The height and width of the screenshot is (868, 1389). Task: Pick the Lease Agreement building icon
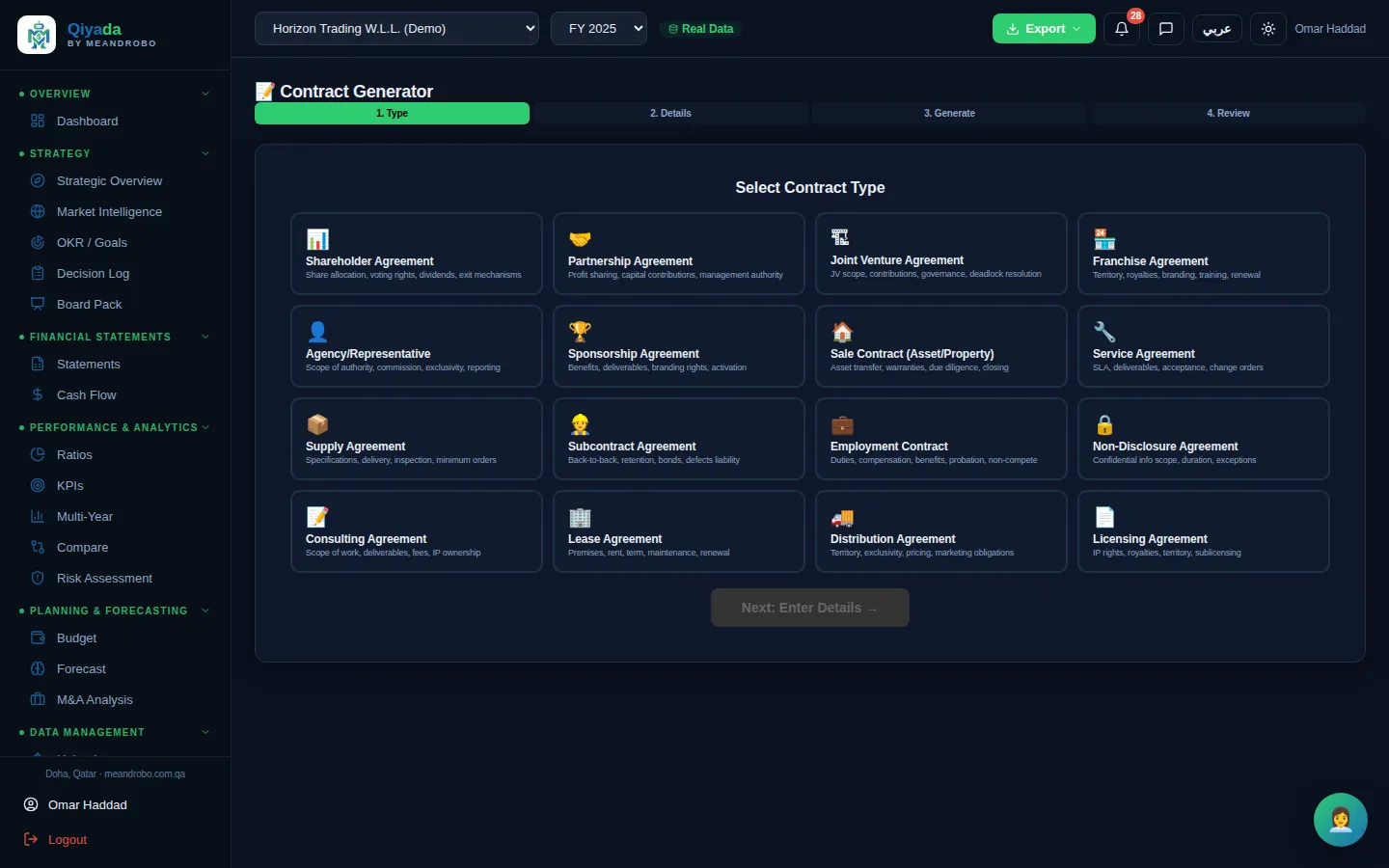coord(580,517)
